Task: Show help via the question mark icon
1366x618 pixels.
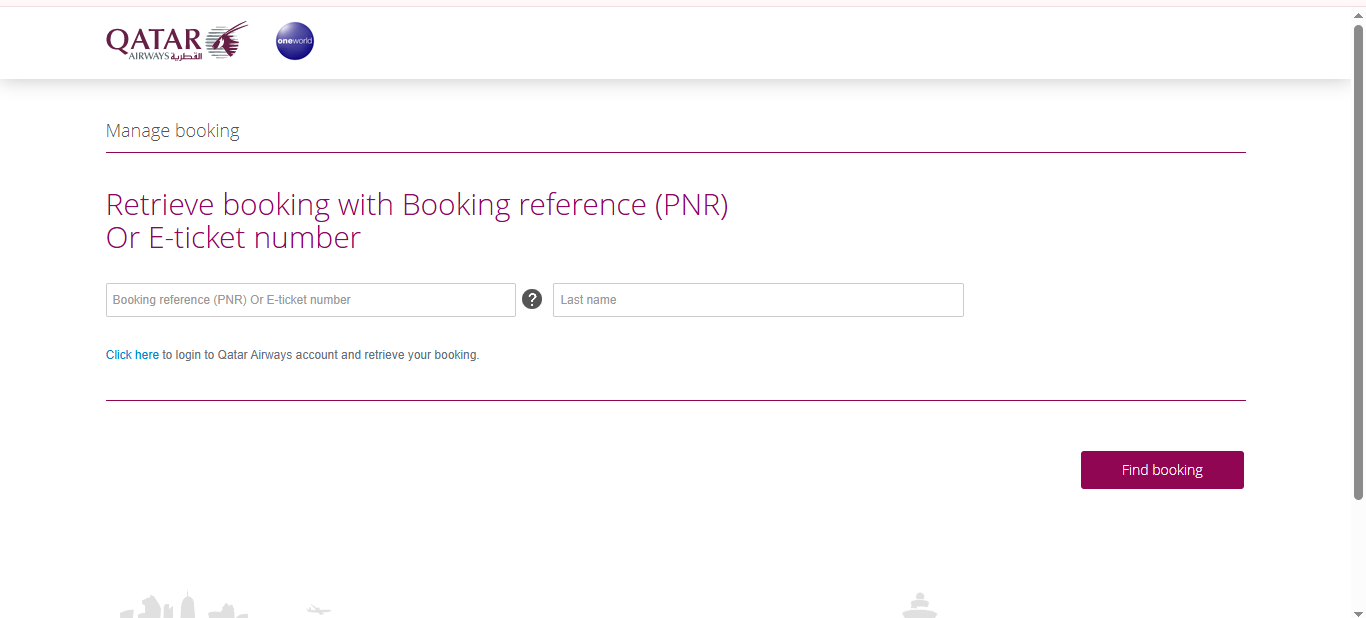Action: point(532,299)
